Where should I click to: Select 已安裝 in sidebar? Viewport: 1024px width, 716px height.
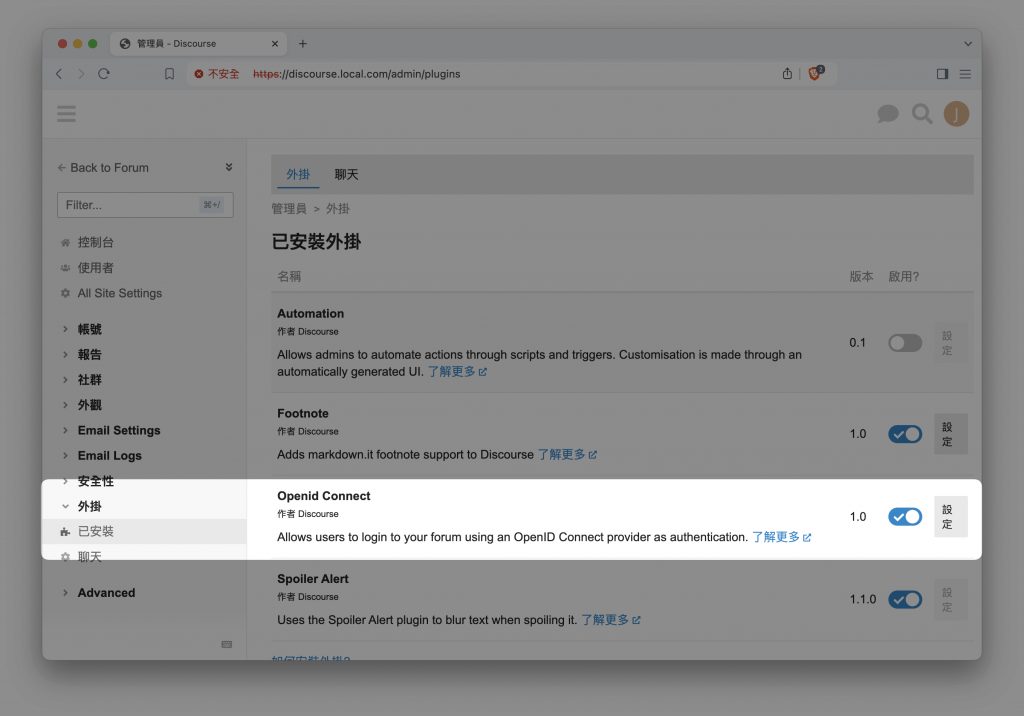95,532
